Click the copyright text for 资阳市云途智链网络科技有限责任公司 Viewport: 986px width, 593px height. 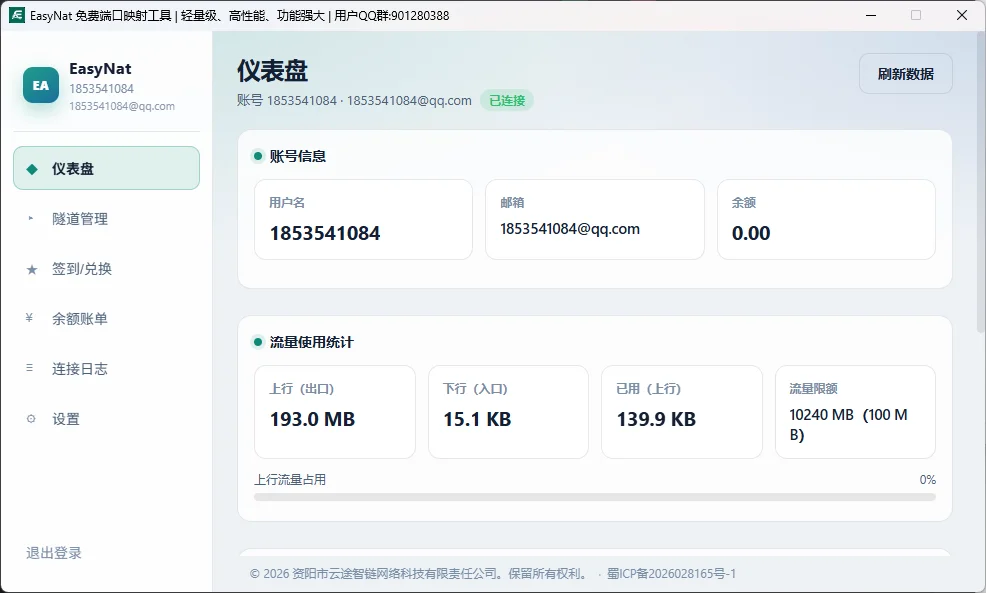(x=419, y=574)
